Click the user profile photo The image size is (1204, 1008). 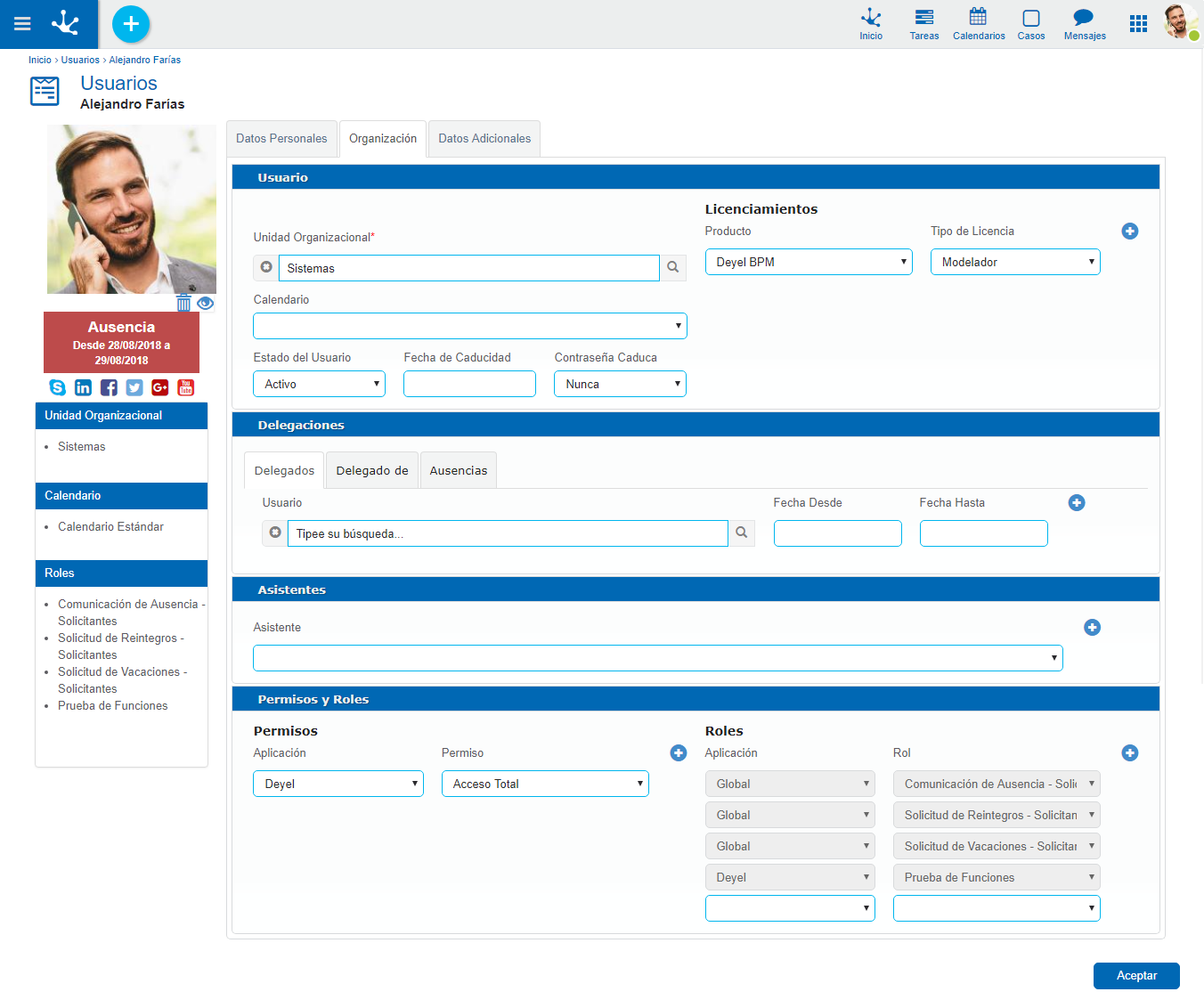click(132, 209)
